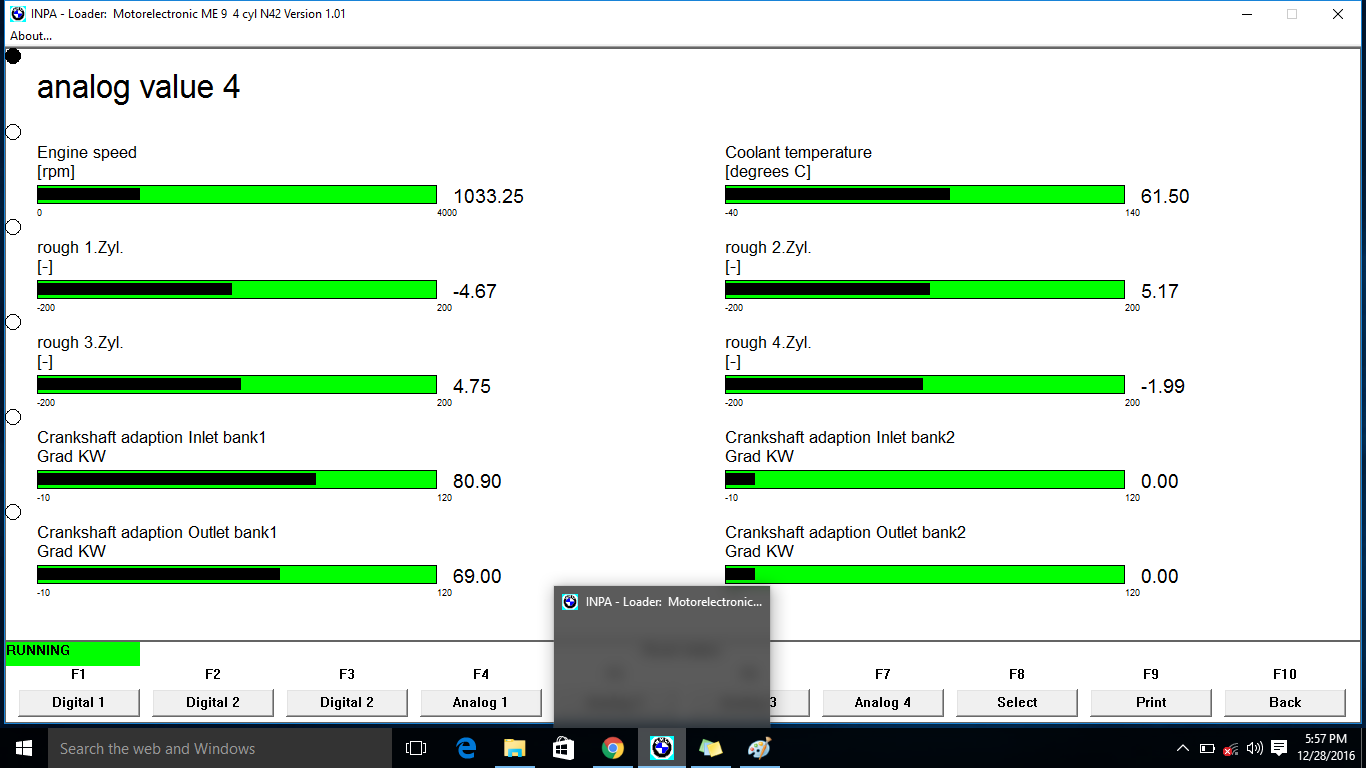
Task: Select the INPA Loader window preview thumbnail
Action: pyautogui.click(x=662, y=657)
